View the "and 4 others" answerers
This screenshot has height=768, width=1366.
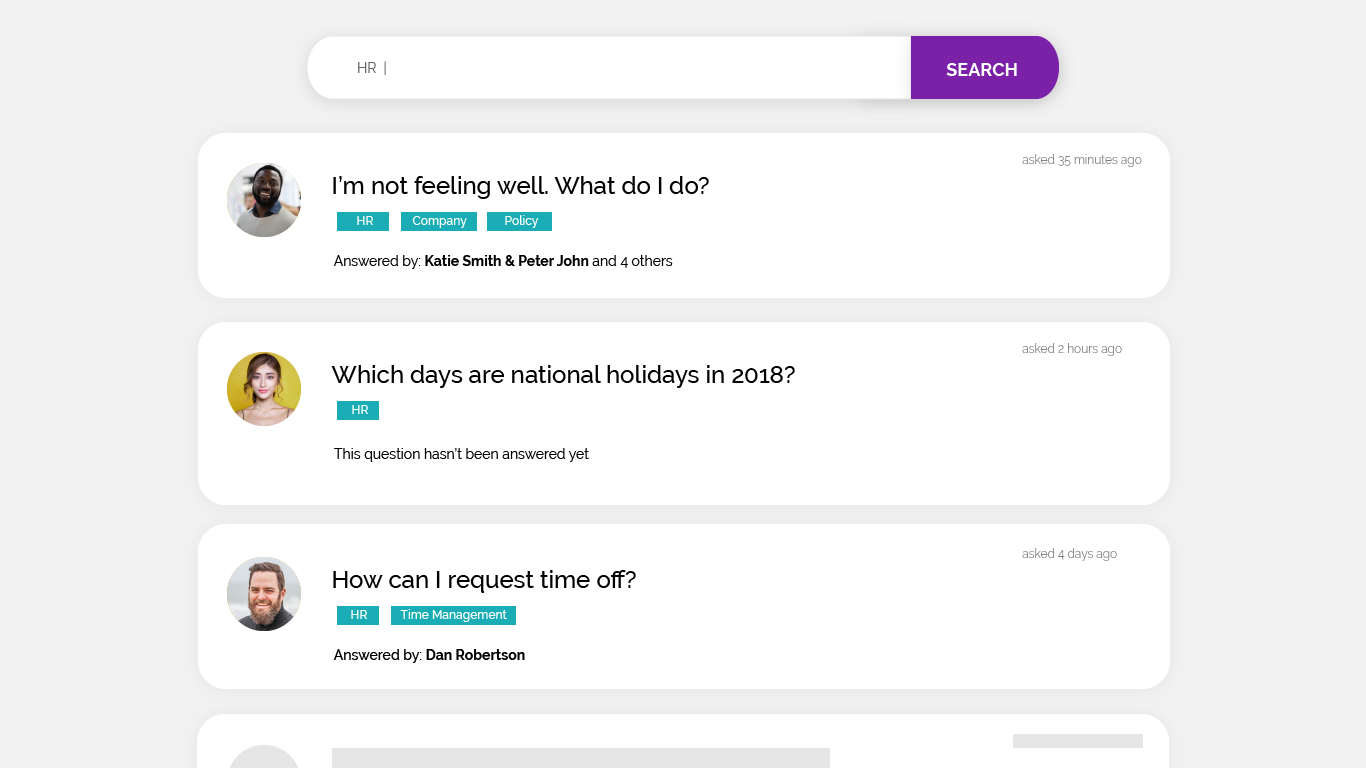coord(632,261)
